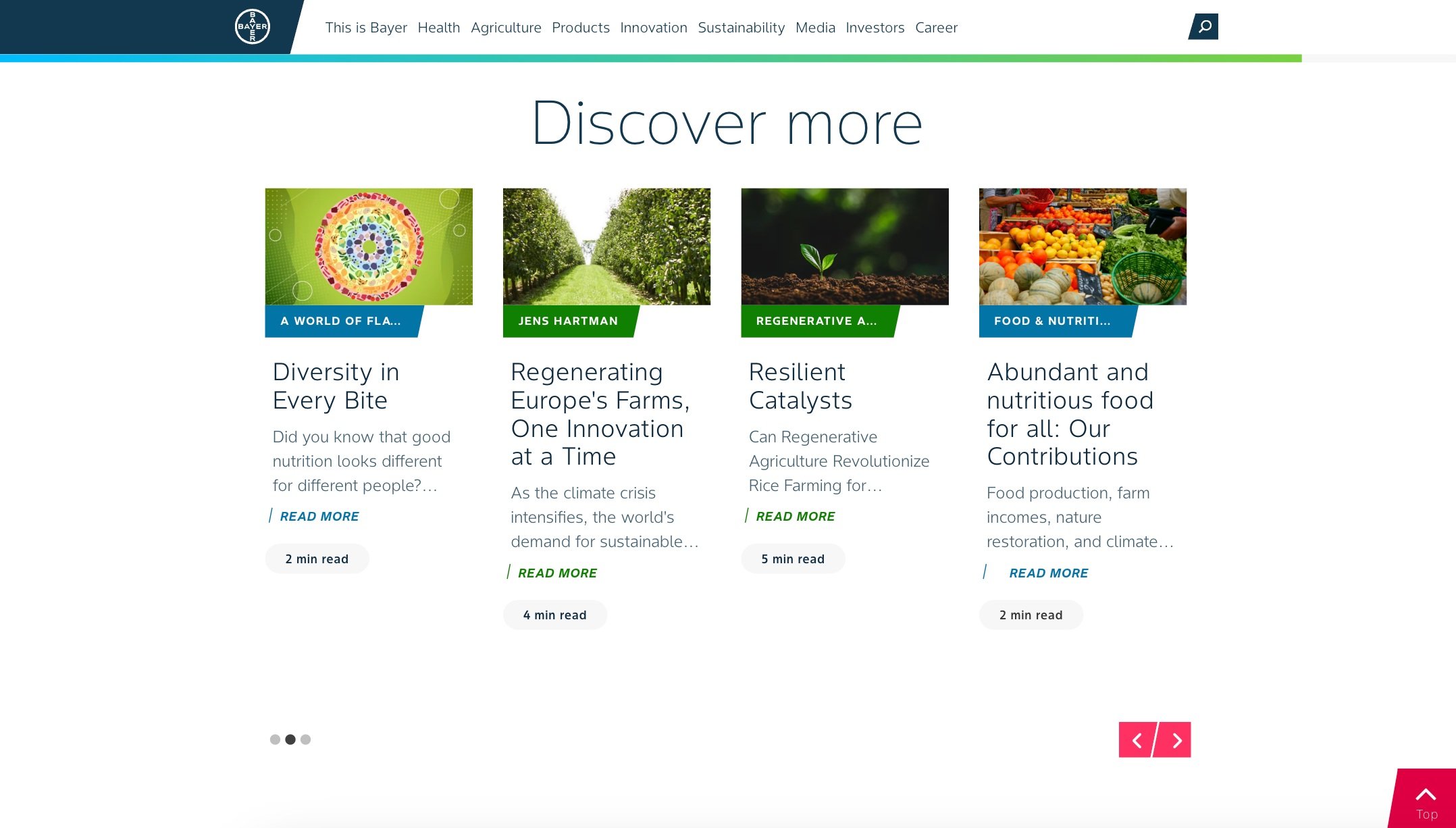
Task: Open the Resilient Catalysts article title
Action: [x=800, y=386]
